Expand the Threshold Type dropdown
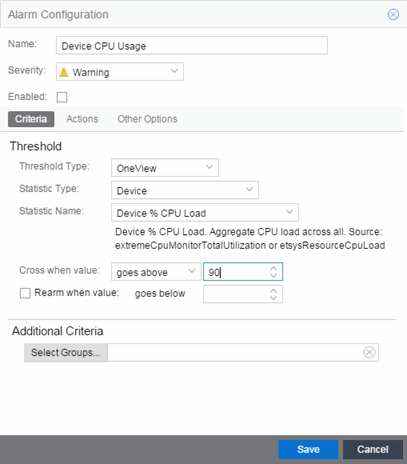The width and height of the screenshot is (407, 464). pyautogui.click(x=165, y=168)
